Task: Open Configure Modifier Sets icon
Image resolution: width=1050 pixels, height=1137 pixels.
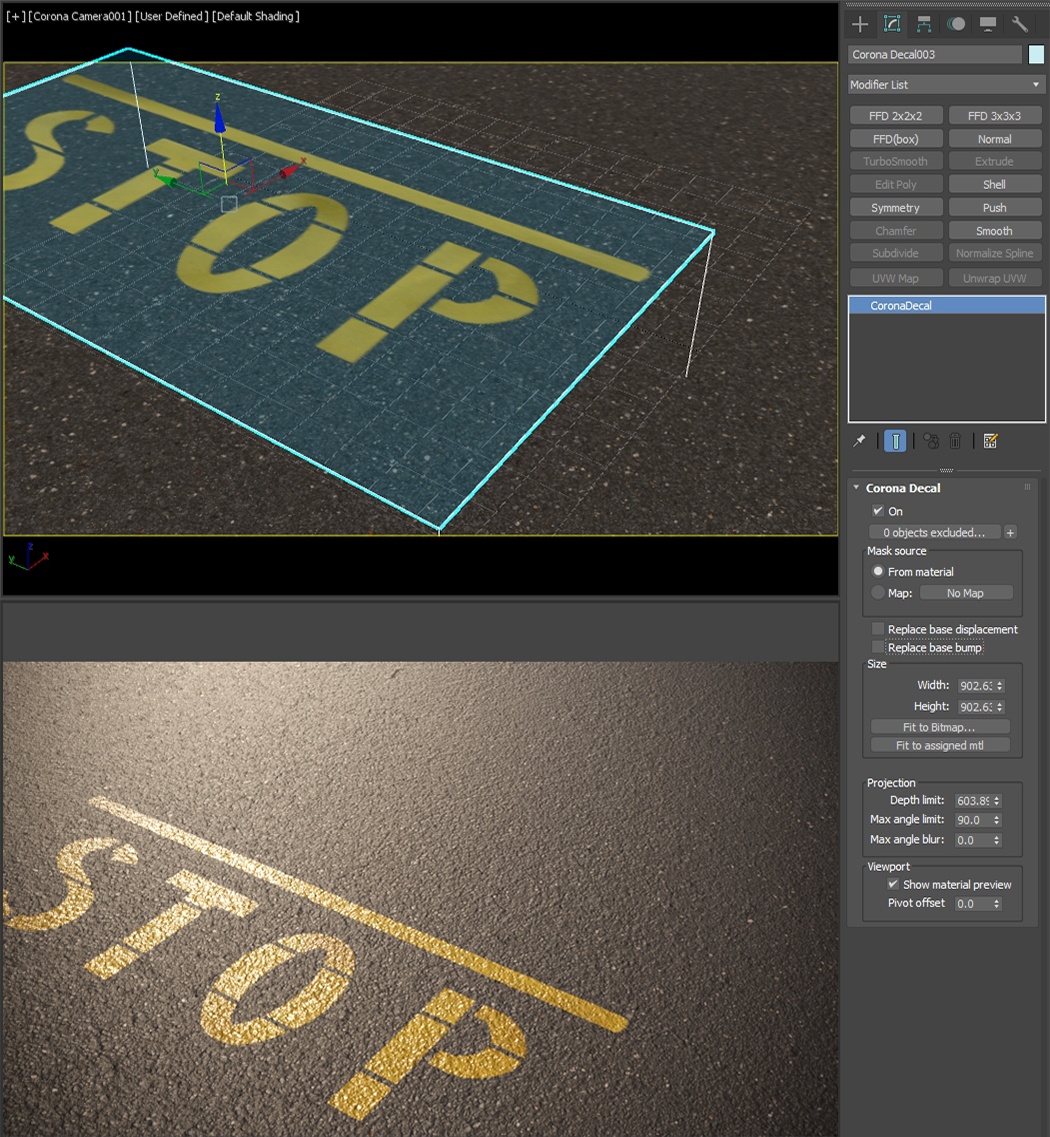Action: point(991,441)
